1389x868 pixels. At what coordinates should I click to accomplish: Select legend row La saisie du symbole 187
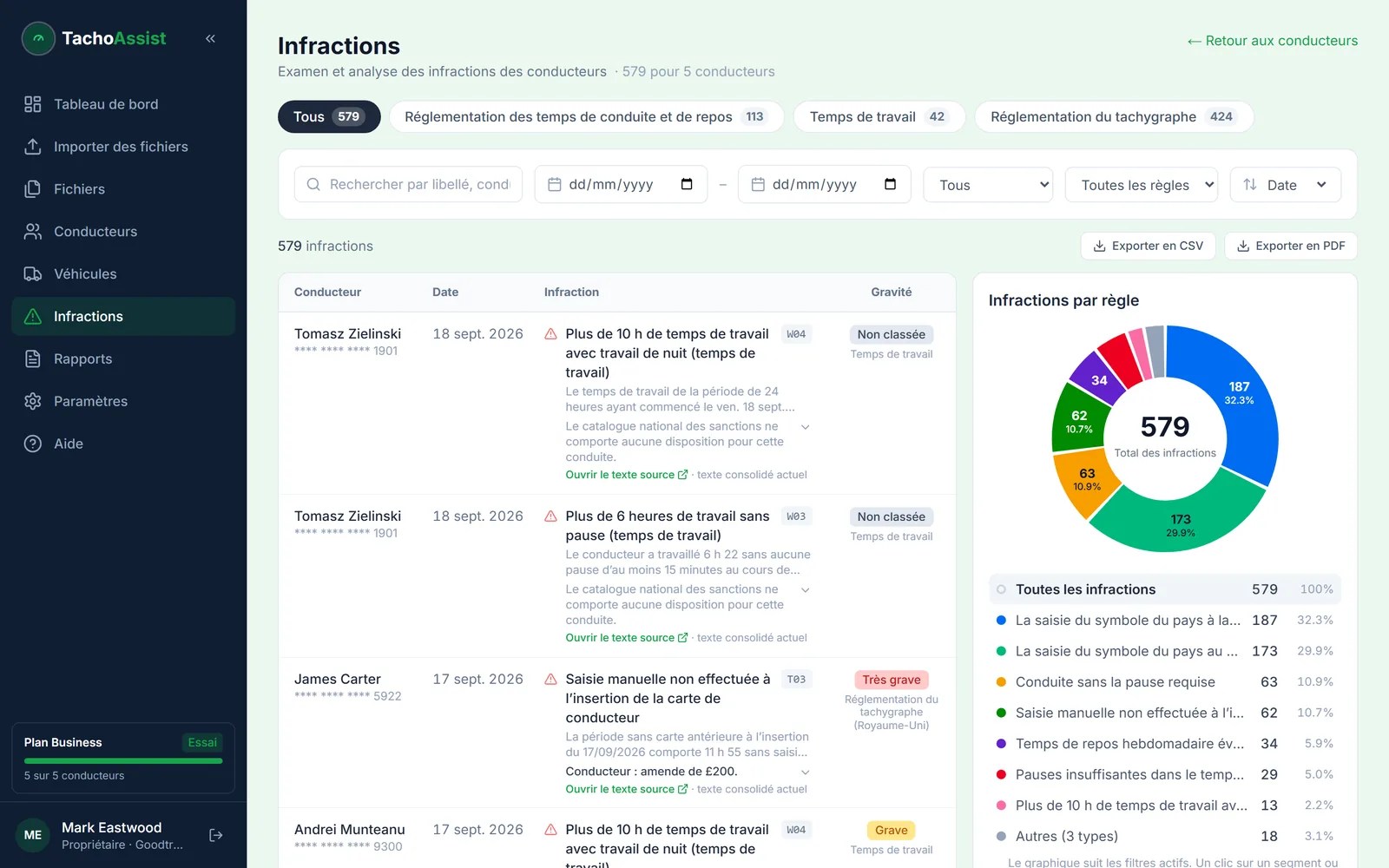click(x=1165, y=621)
